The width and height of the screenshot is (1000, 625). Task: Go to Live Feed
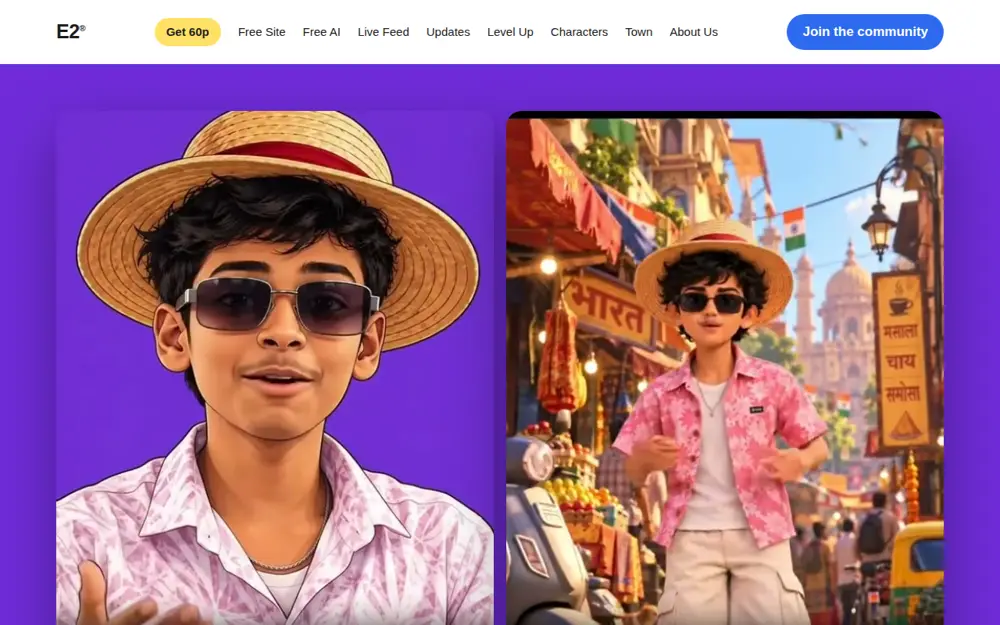coord(383,32)
